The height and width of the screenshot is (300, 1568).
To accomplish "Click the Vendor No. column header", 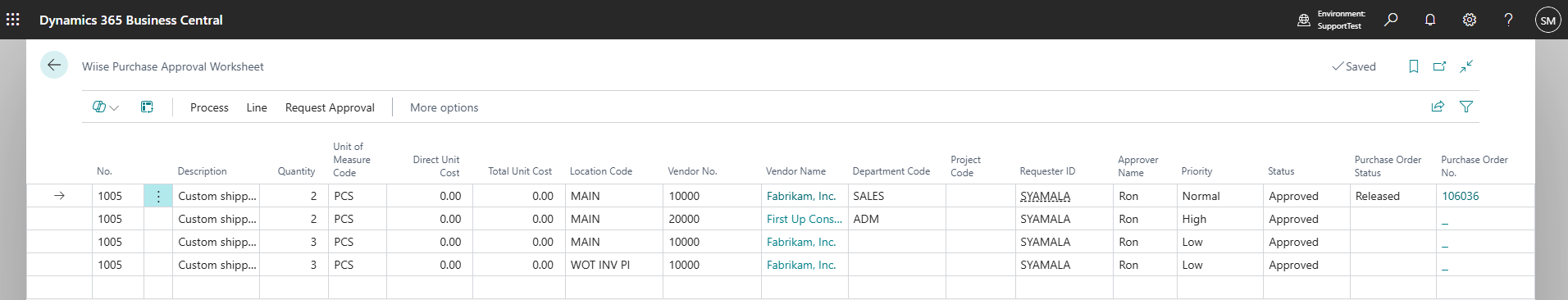I will 692,171.
